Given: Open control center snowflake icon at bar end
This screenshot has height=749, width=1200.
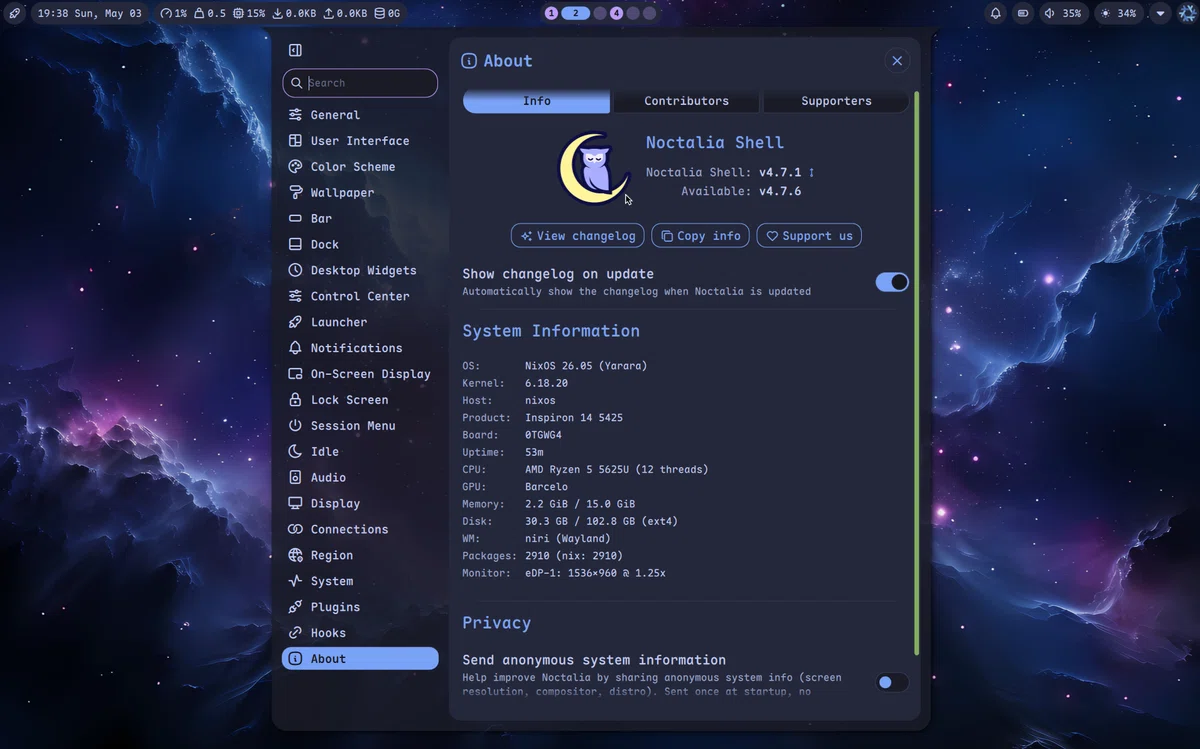Looking at the screenshot, I should pos(1187,13).
